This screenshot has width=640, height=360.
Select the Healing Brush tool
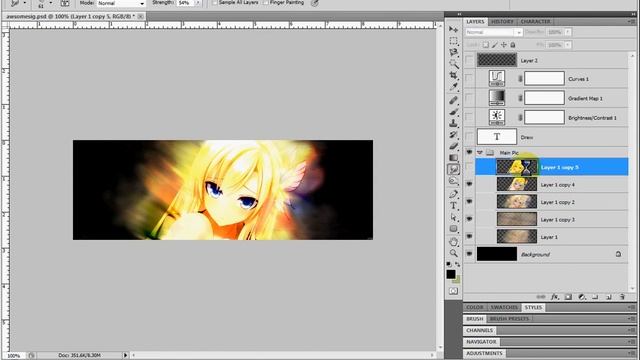coord(453,100)
